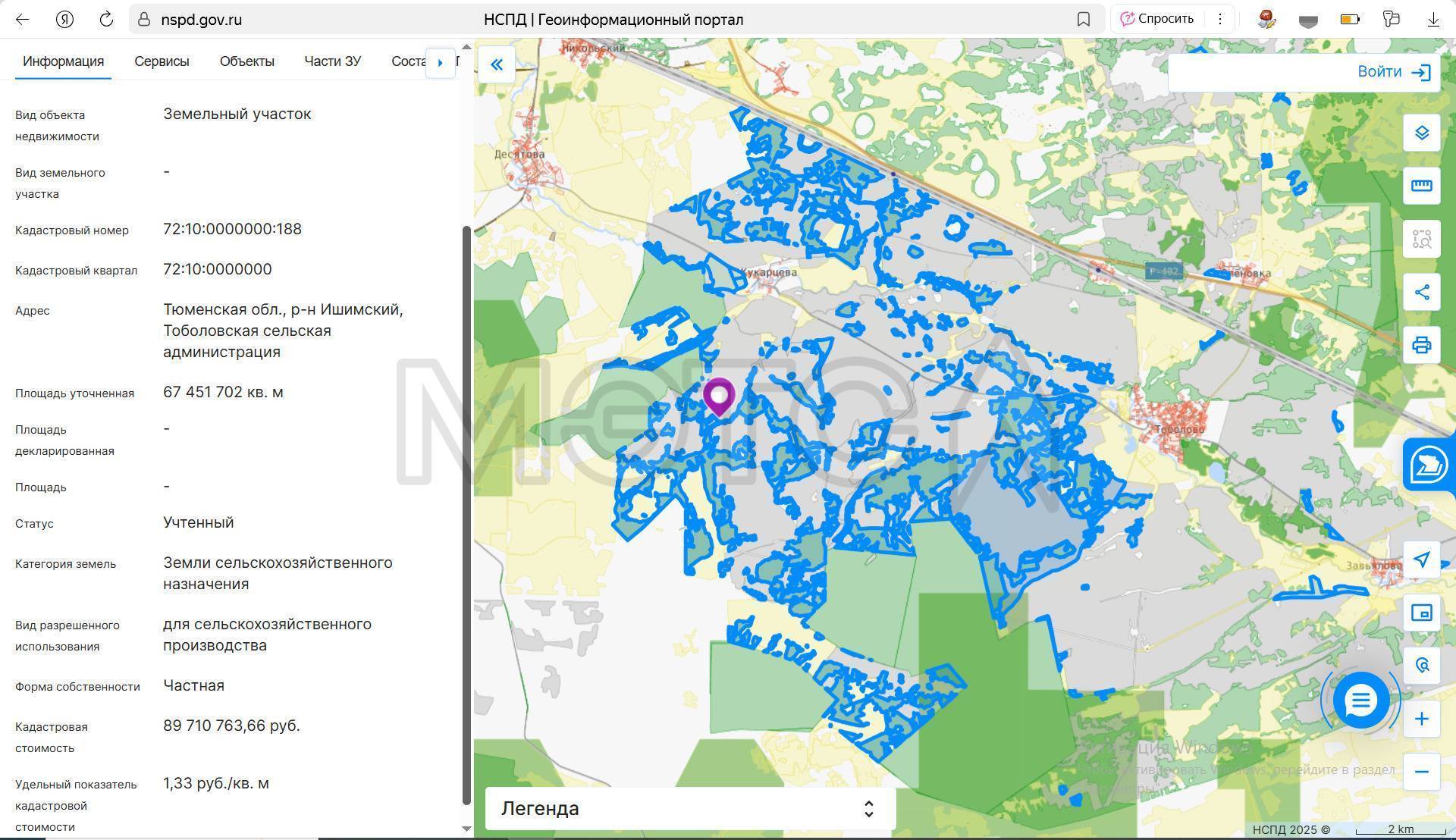Switch to the Сервисы tab
Image resolution: width=1456 pixels, height=840 pixels.
pos(162,61)
